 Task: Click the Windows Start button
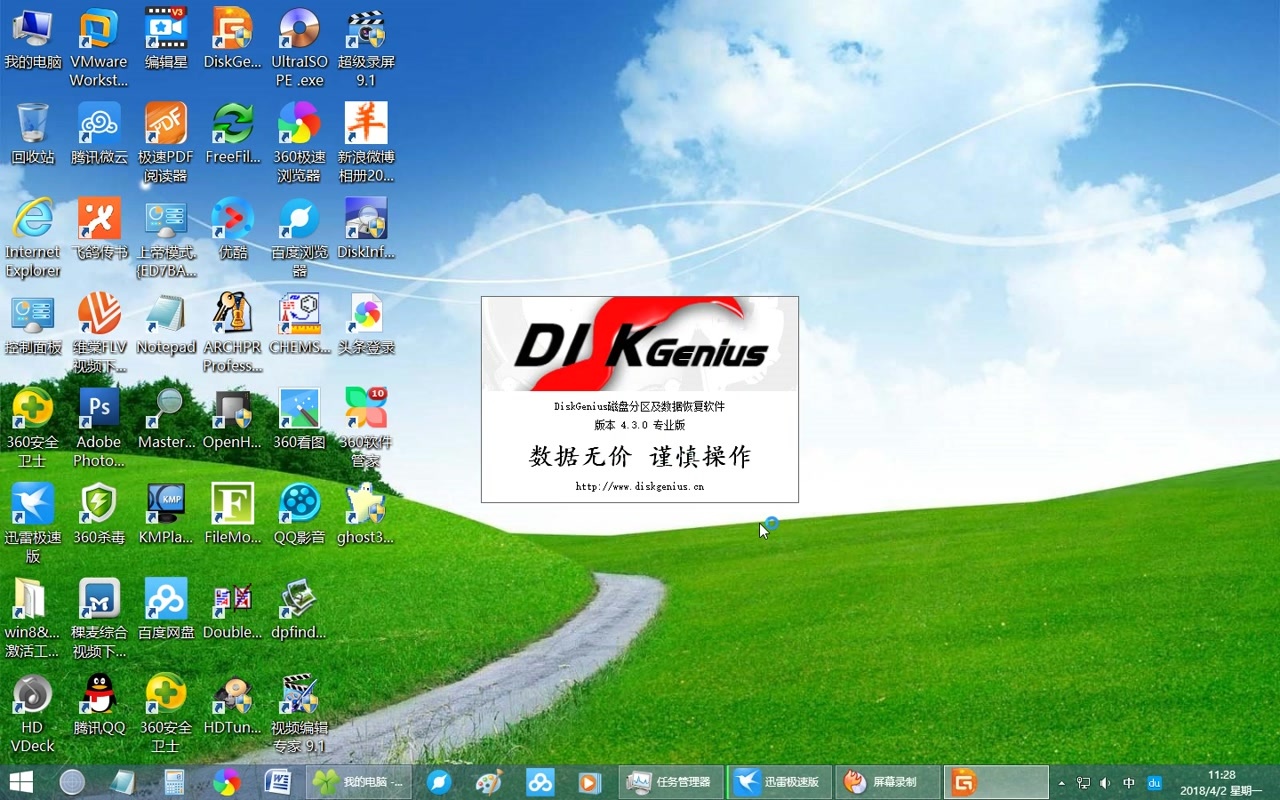tap(21, 782)
